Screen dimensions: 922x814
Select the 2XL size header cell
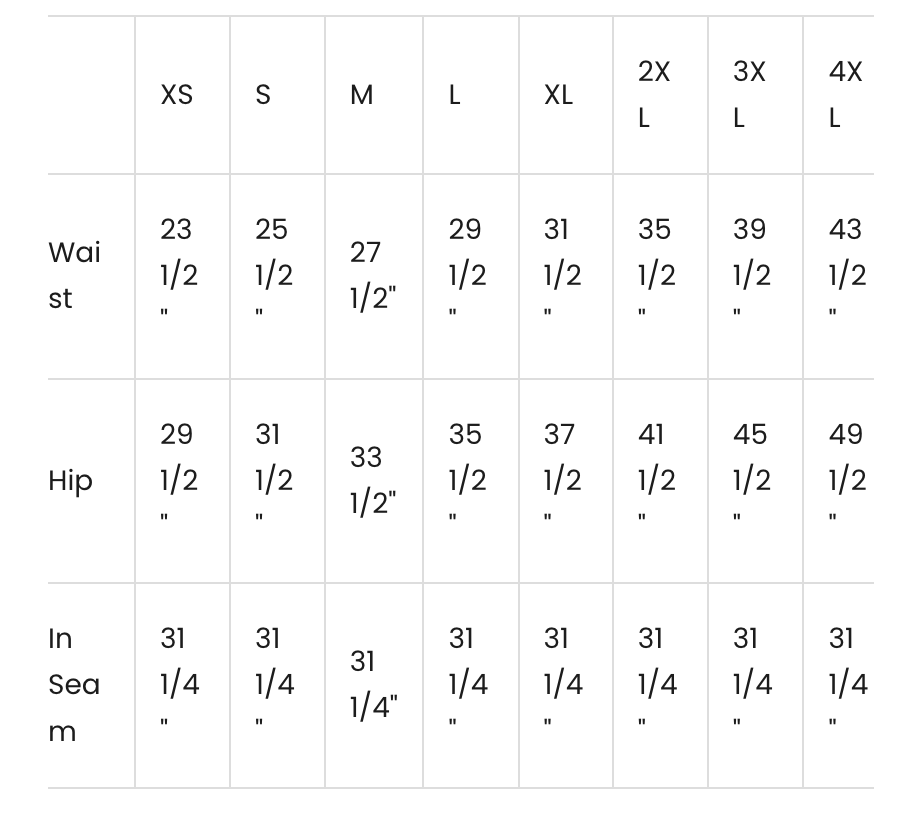point(654,95)
